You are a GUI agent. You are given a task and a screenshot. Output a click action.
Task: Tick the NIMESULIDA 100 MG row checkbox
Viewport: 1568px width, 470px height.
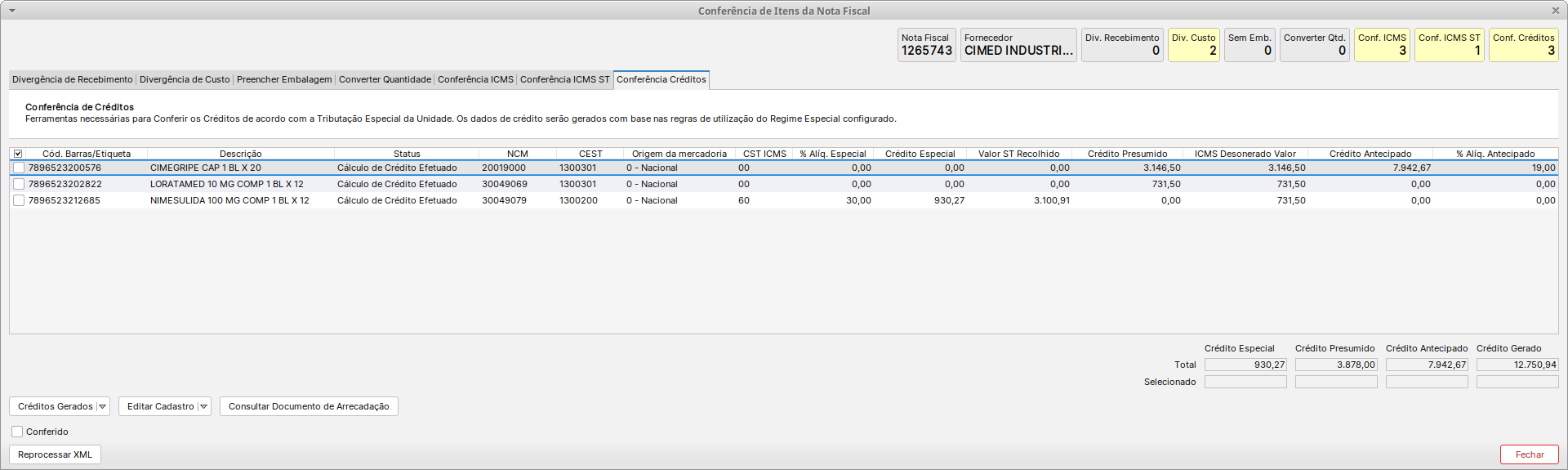coord(19,200)
